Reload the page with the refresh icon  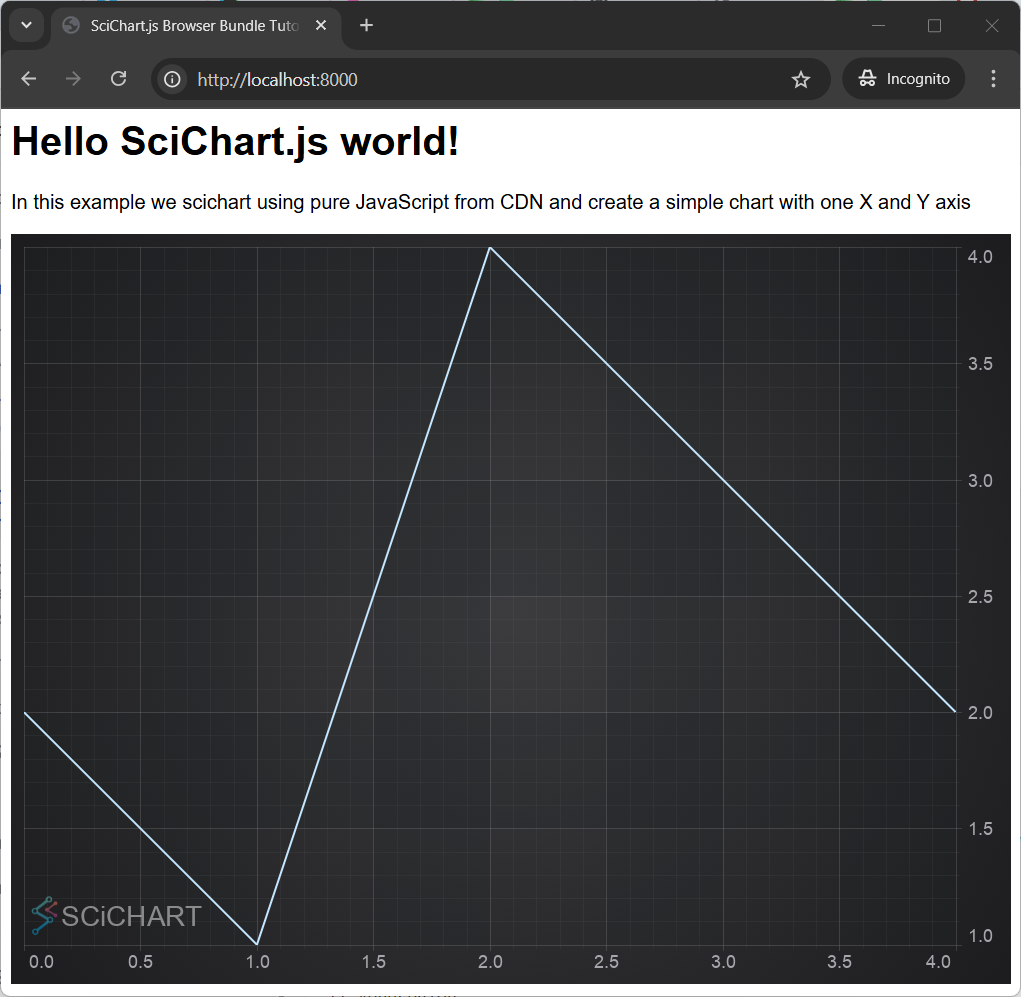pyautogui.click(x=118, y=79)
